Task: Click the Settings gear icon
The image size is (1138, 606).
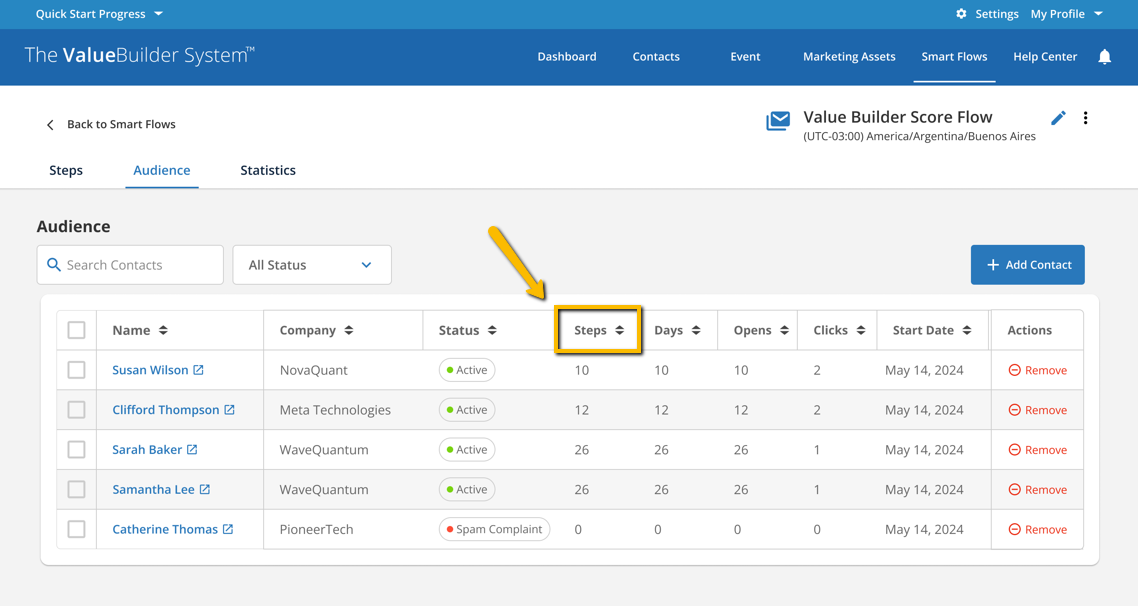Action: point(961,14)
